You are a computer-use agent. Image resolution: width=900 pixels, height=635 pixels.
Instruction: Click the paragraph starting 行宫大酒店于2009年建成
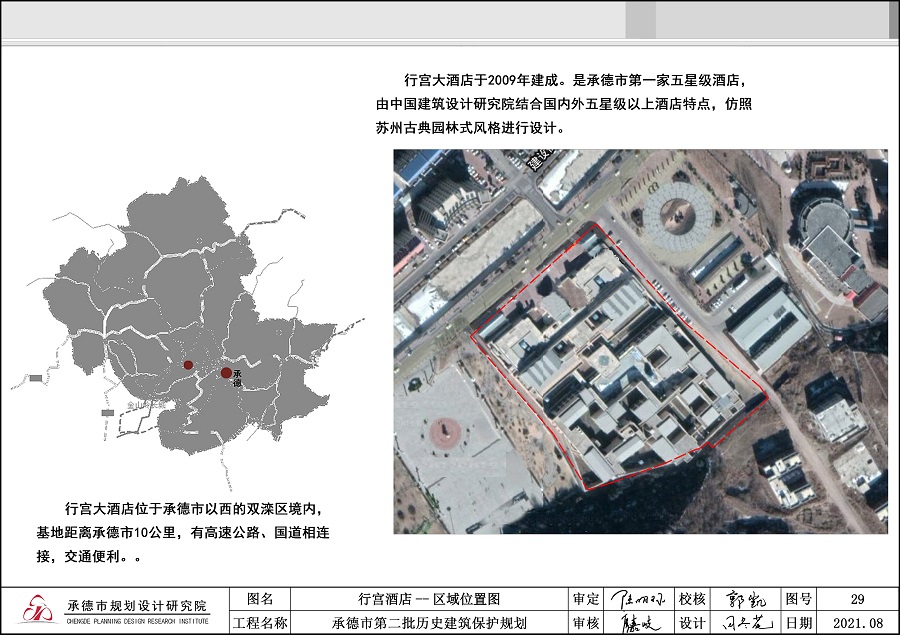click(x=560, y=103)
